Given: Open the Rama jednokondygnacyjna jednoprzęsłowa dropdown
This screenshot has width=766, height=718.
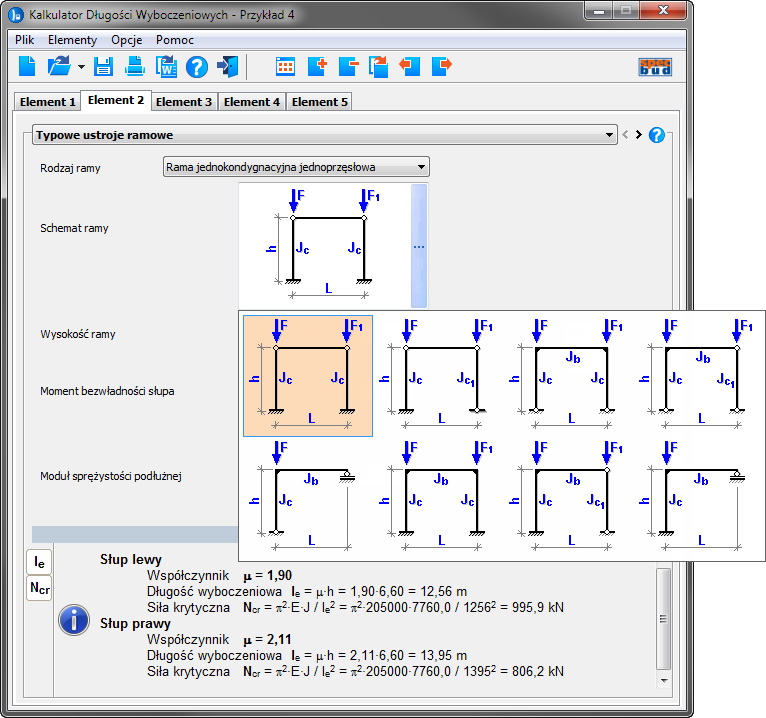Looking at the screenshot, I should (x=296, y=167).
